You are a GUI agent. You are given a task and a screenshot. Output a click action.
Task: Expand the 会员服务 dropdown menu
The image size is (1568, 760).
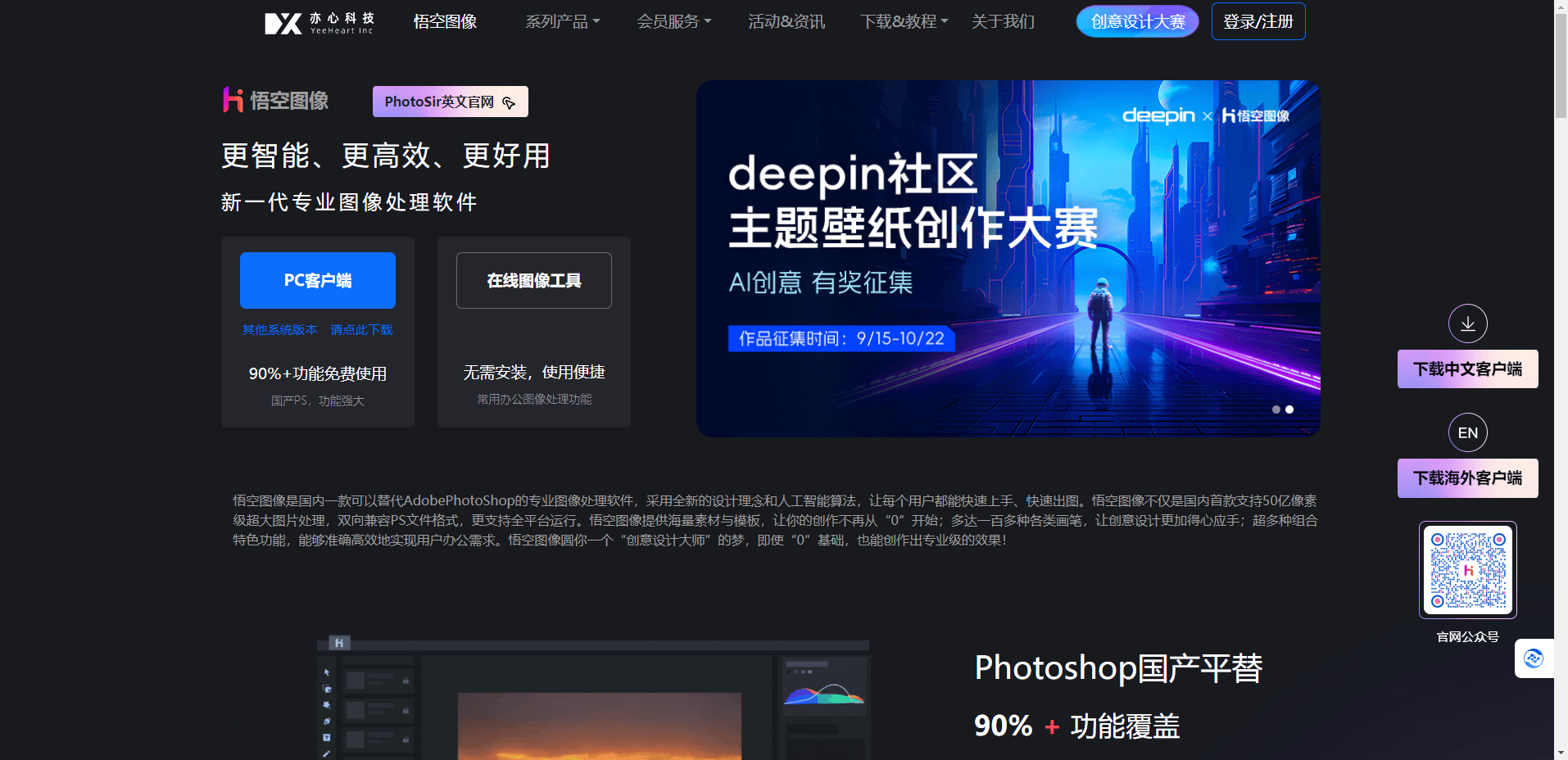point(673,22)
